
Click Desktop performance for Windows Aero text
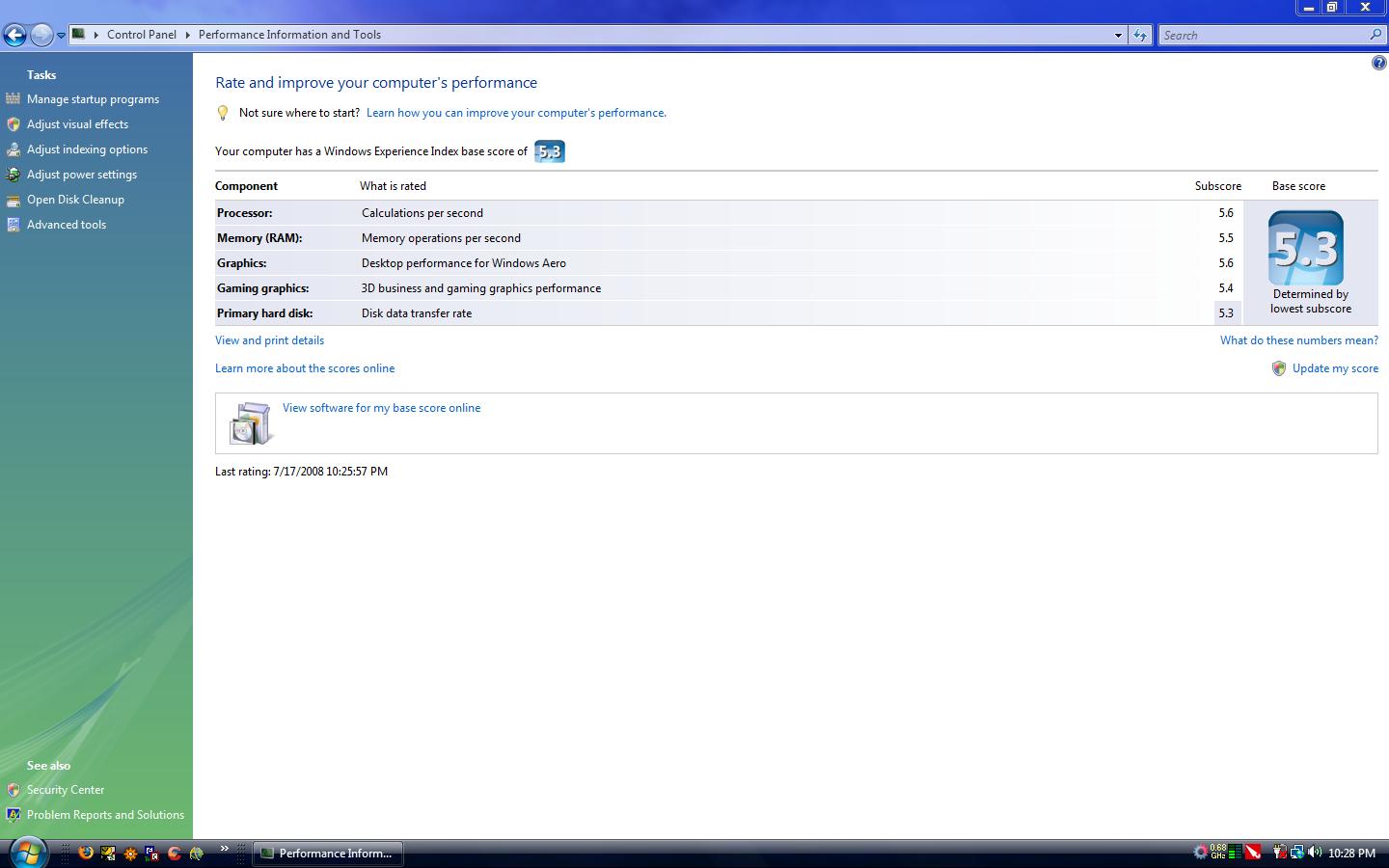464,263
